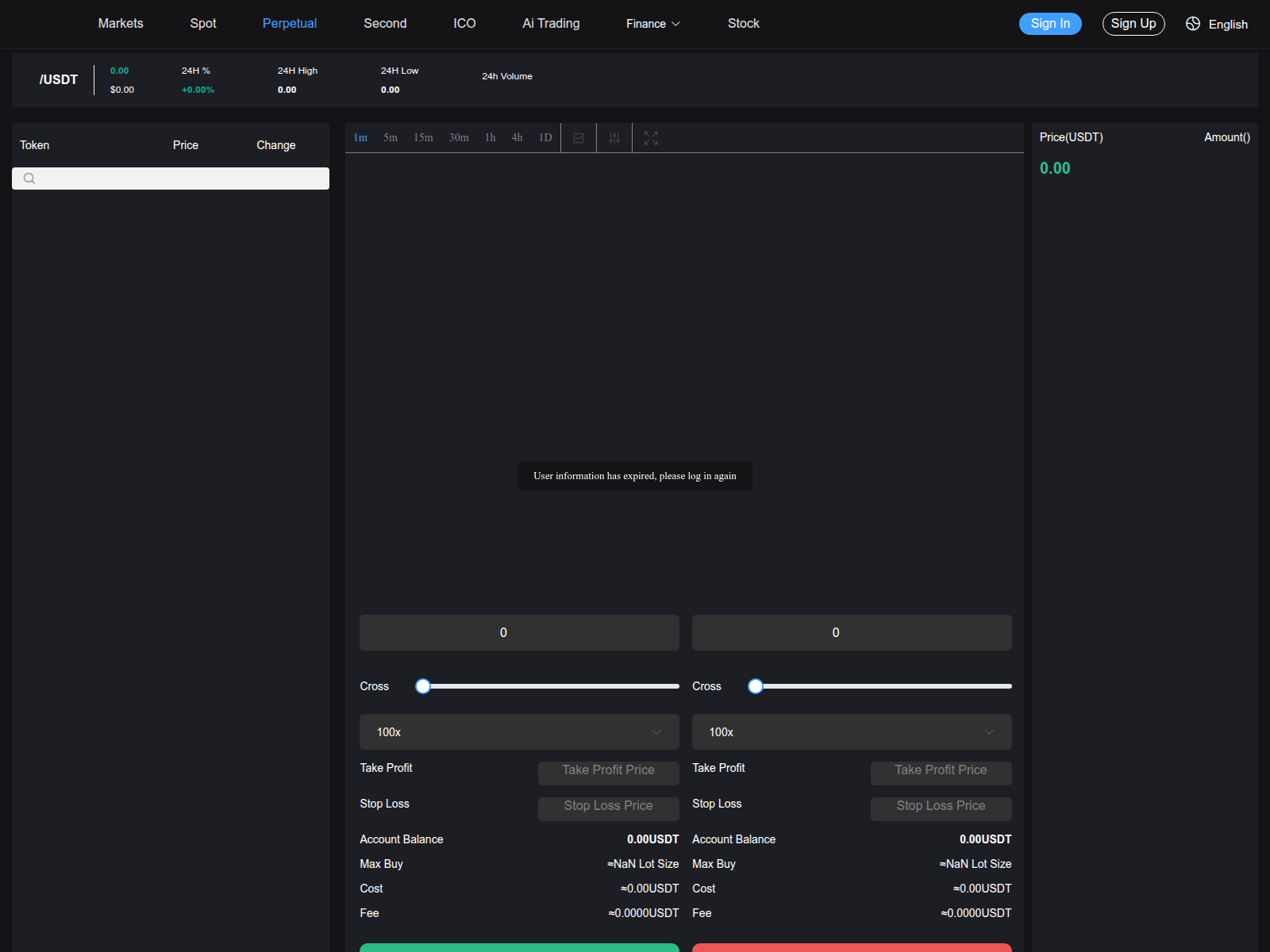Open Second contract page

385,24
